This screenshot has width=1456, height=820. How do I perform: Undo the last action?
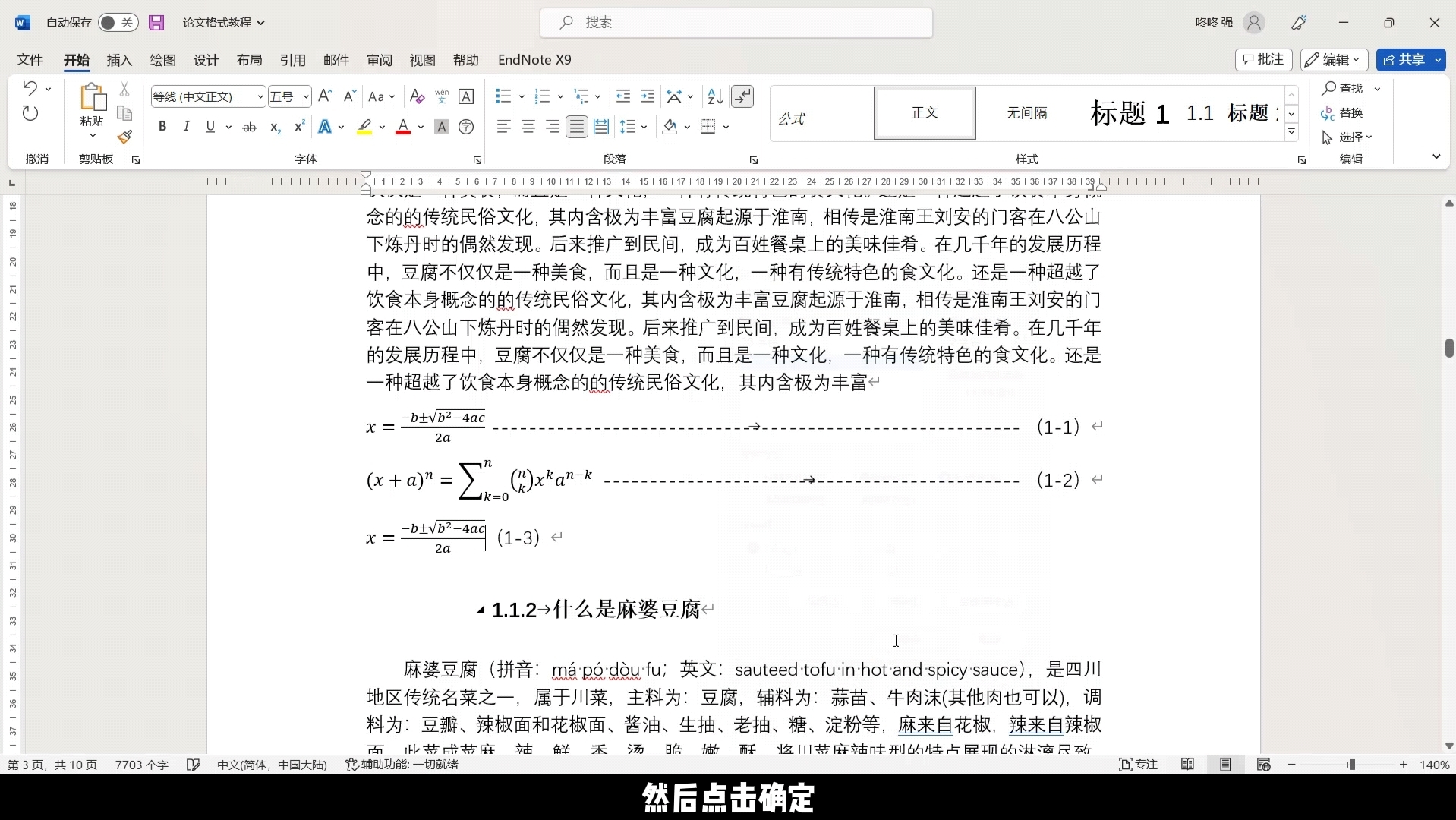click(30, 88)
